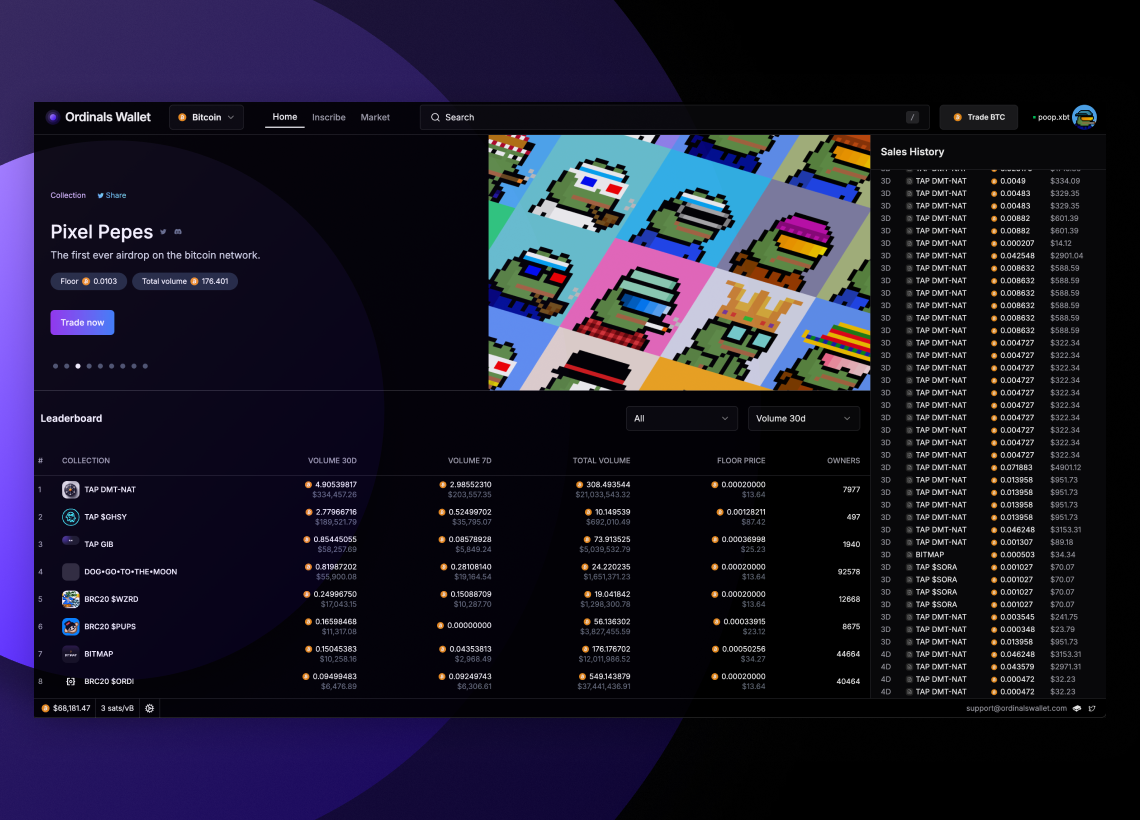Sort by FLOOR PRICE column header

coord(741,461)
